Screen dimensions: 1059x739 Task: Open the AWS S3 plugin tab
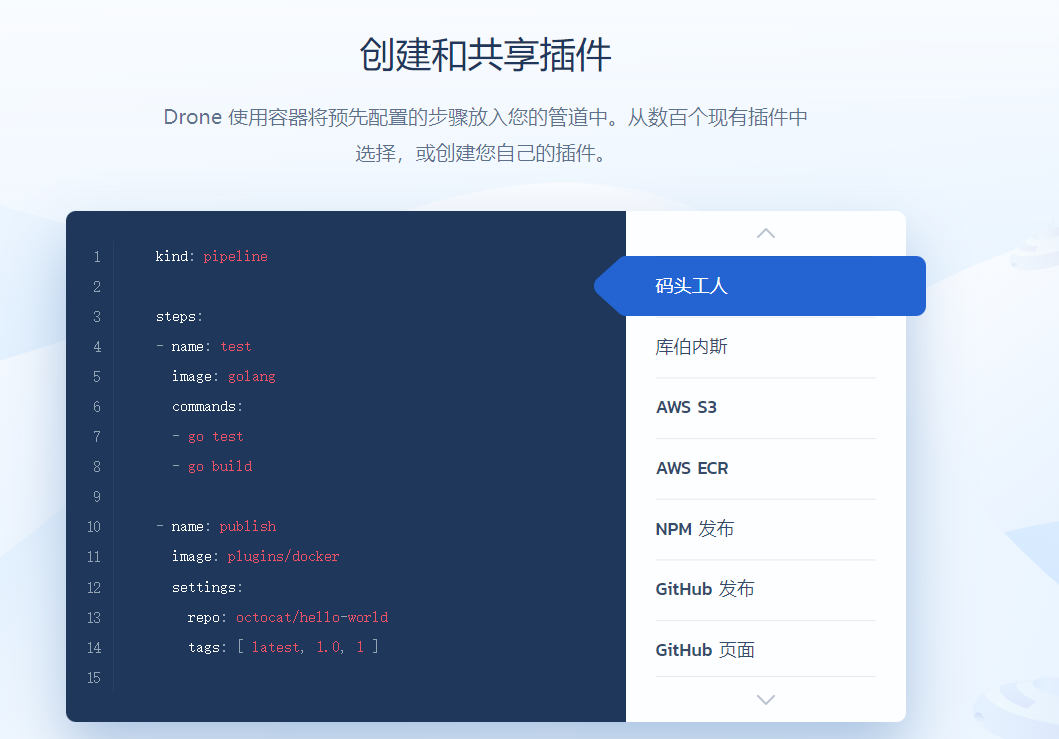(x=766, y=408)
